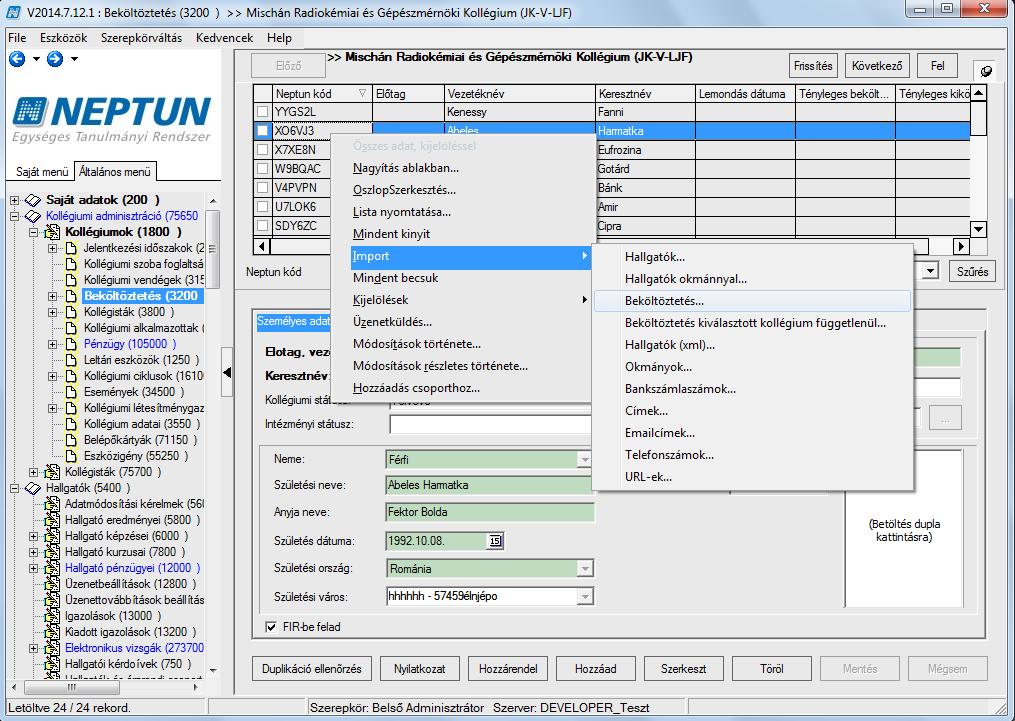Uncheck the FIR-be felad checkbox
1015x721 pixels.
[x=271, y=627]
